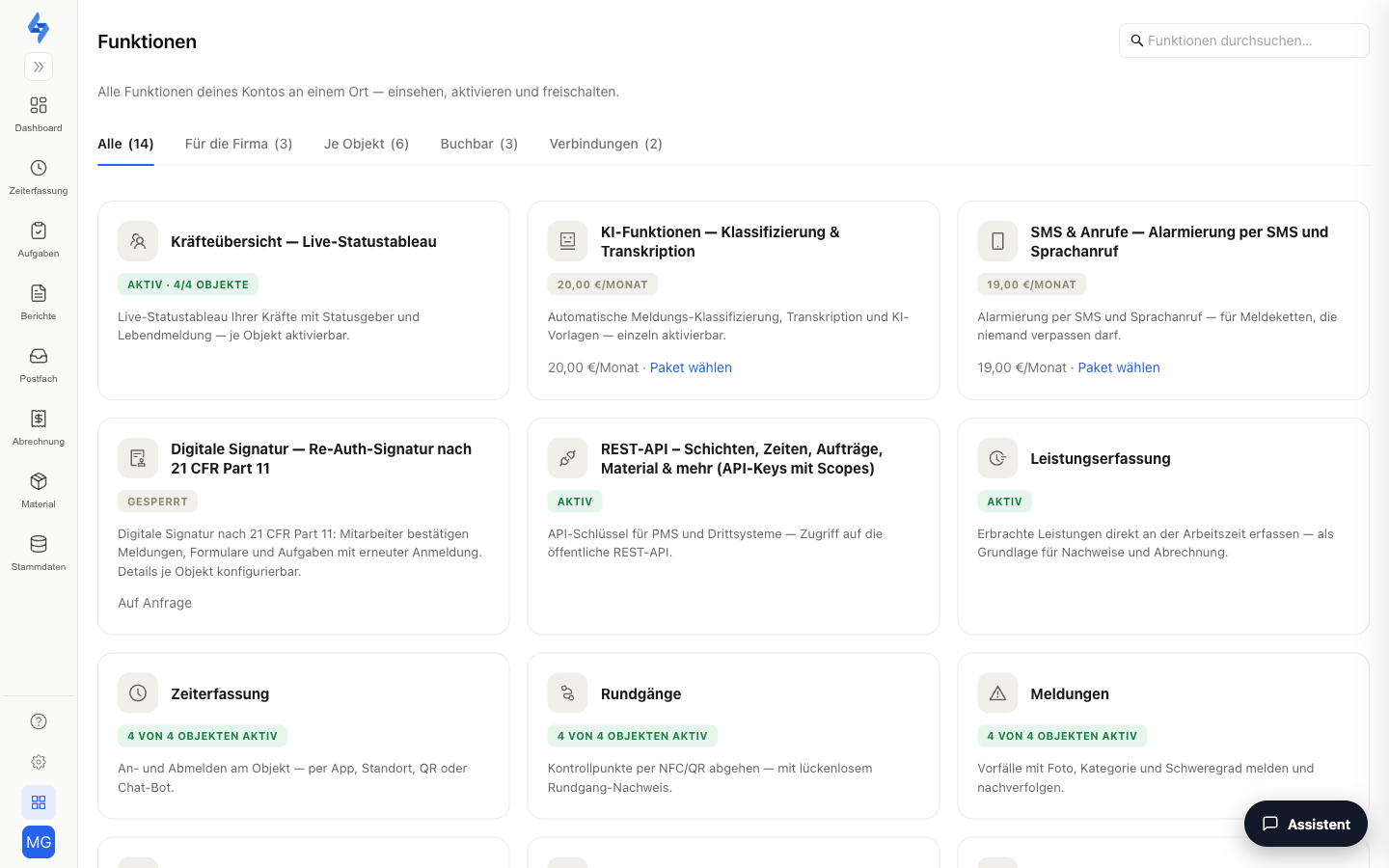Click the Rundgänge card route icon
The width and height of the screenshot is (1389, 868).
(x=568, y=693)
